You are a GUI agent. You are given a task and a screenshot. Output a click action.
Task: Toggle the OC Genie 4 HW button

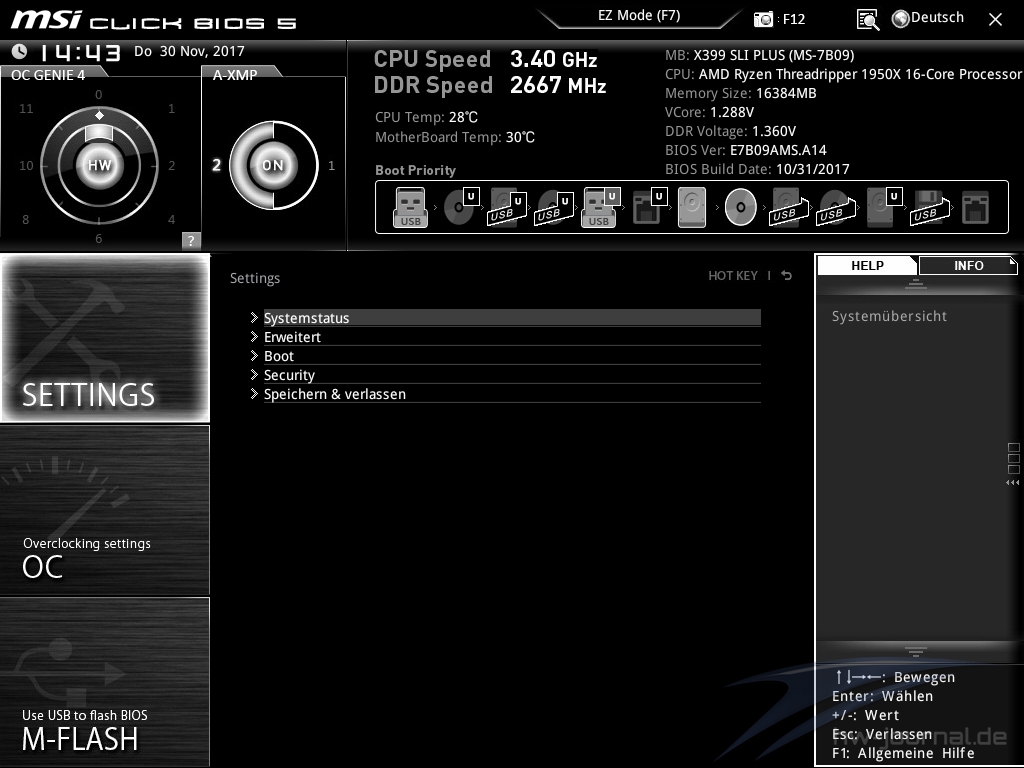99,165
